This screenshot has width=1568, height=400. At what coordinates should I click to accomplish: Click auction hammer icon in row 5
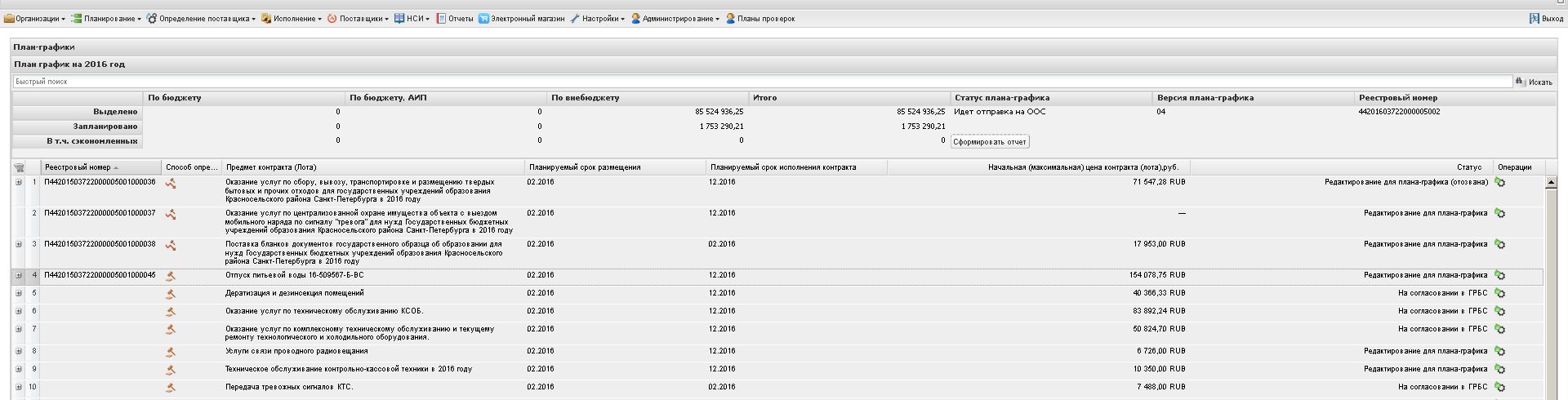coord(171,294)
